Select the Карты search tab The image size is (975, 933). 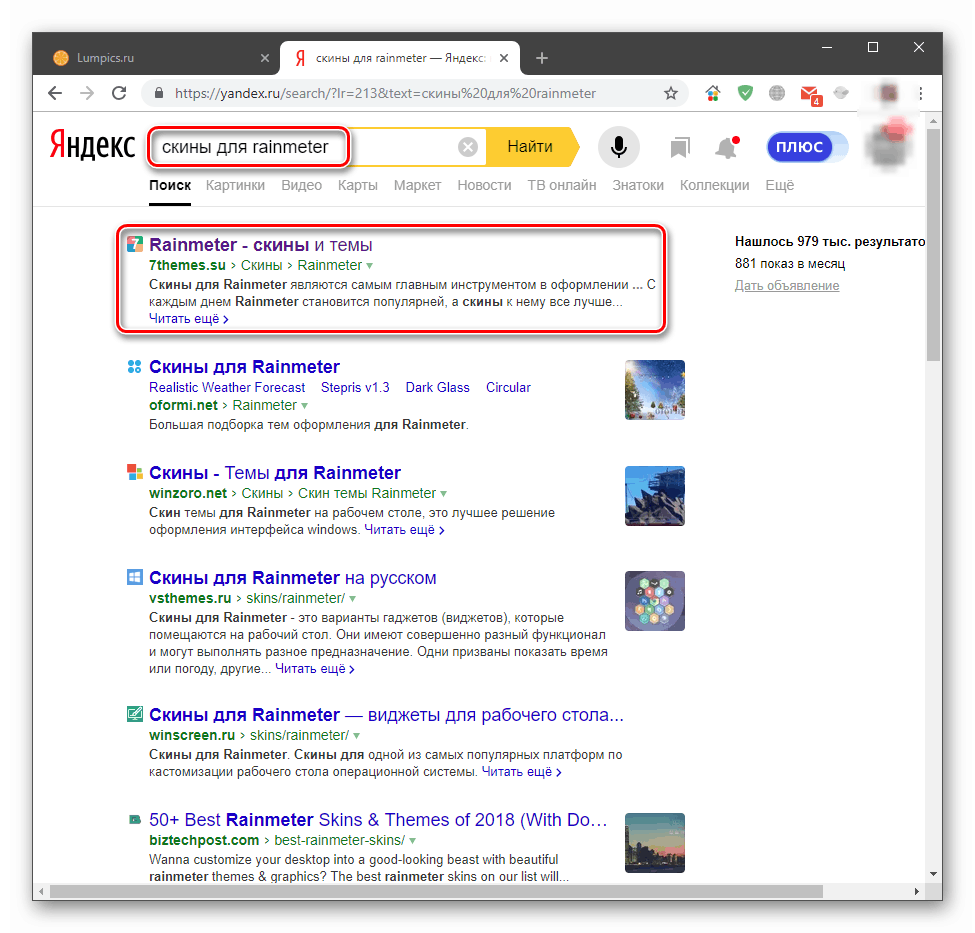click(358, 185)
